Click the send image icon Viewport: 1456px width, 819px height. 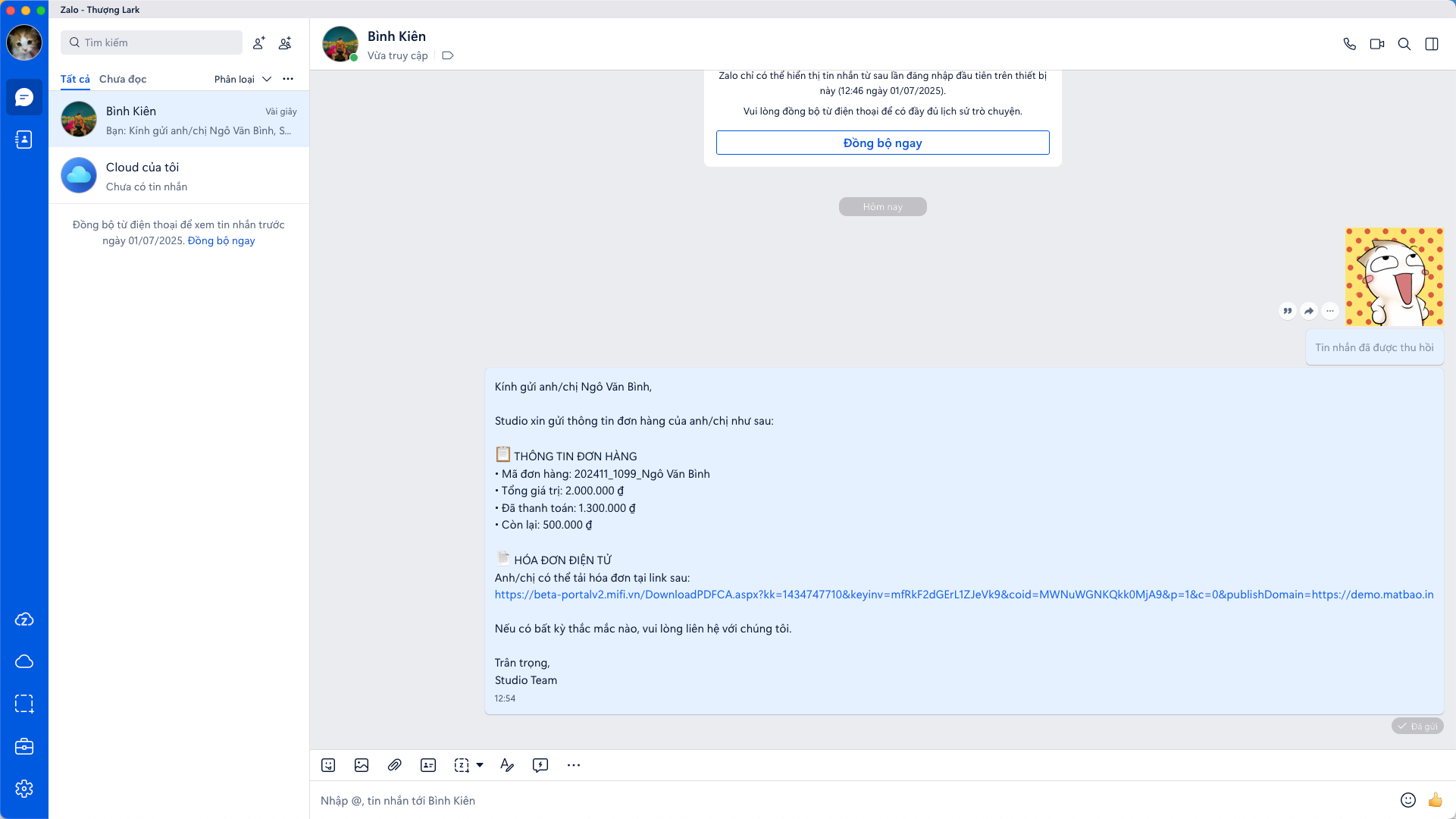362,765
